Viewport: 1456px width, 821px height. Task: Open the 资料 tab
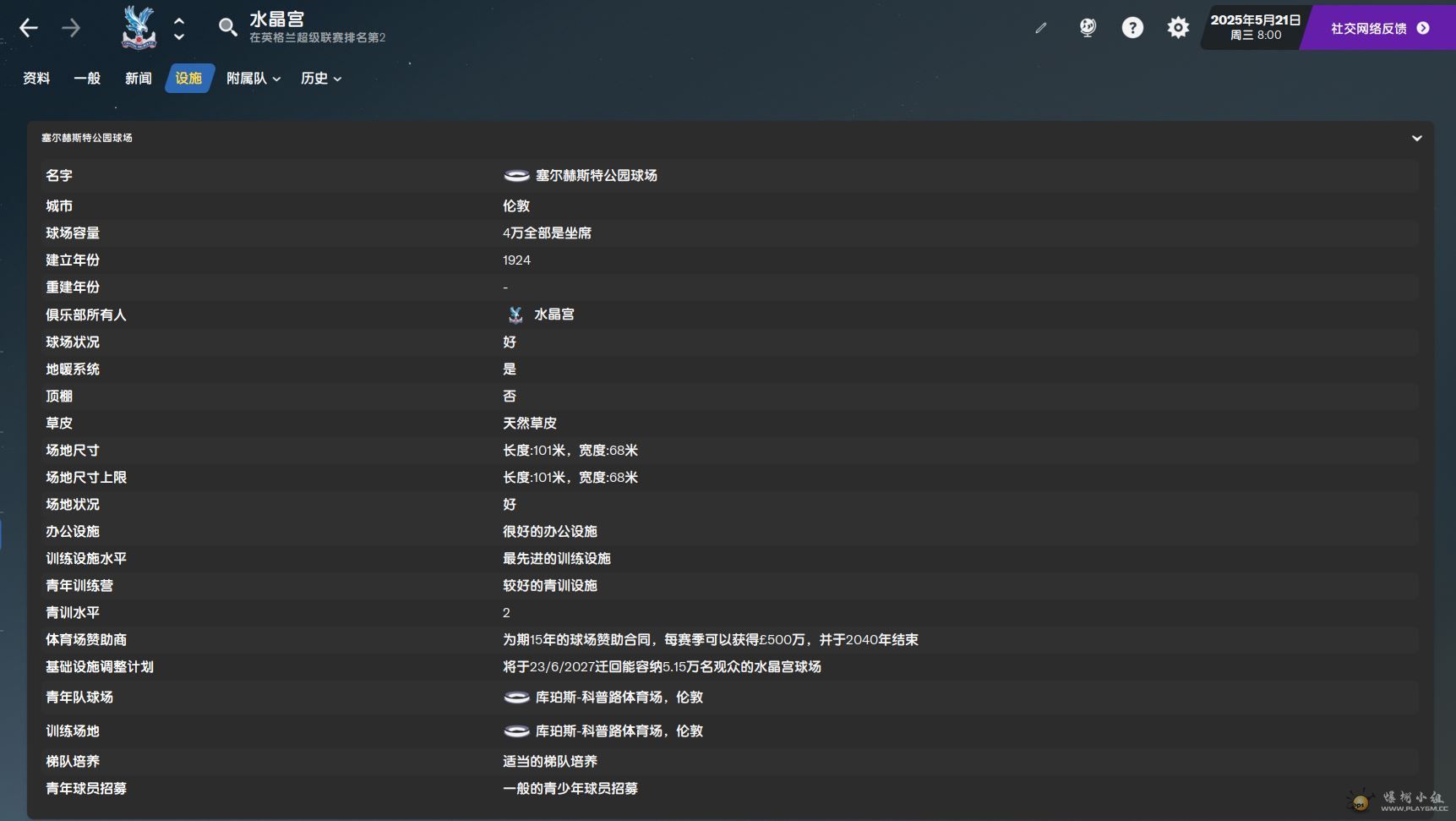click(x=36, y=78)
